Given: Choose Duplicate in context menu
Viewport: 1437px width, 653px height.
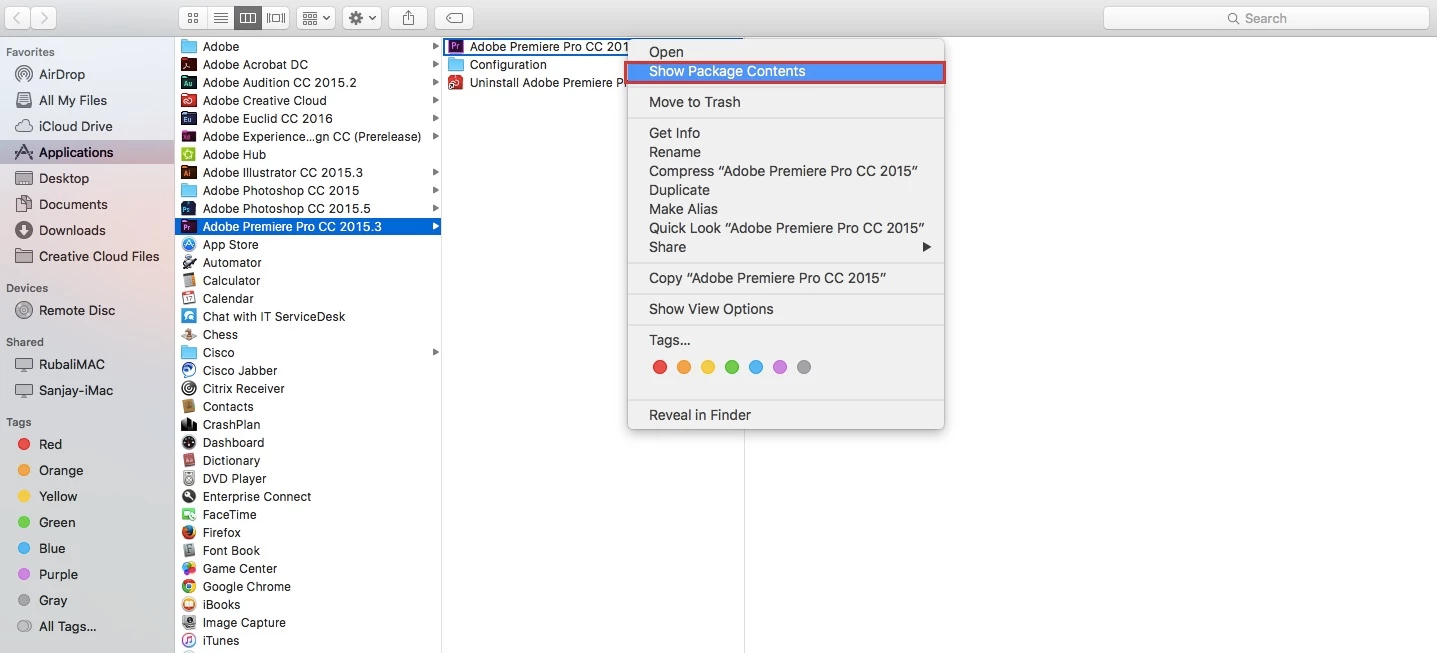Looking at the screenshot, I should [785, 190].
